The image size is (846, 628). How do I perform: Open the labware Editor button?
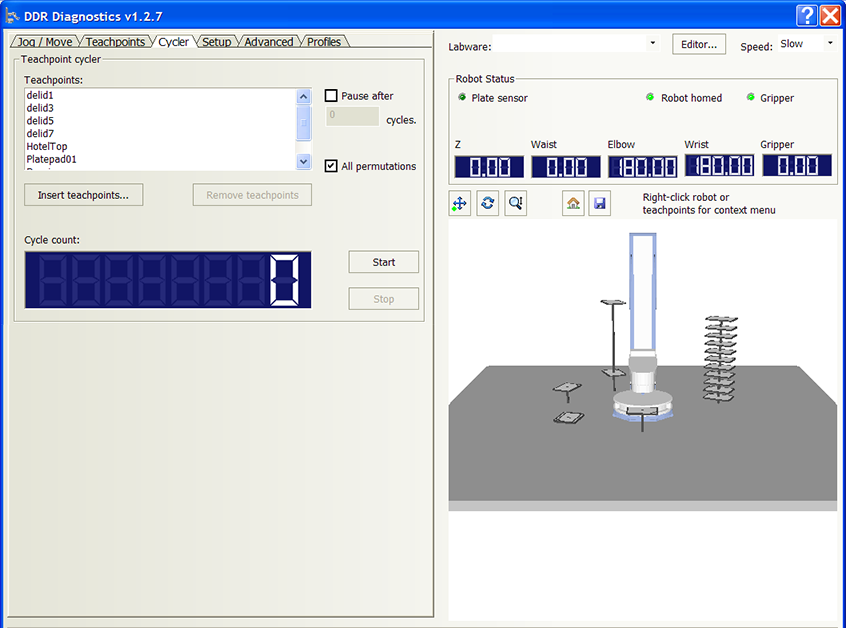(699, 45)
